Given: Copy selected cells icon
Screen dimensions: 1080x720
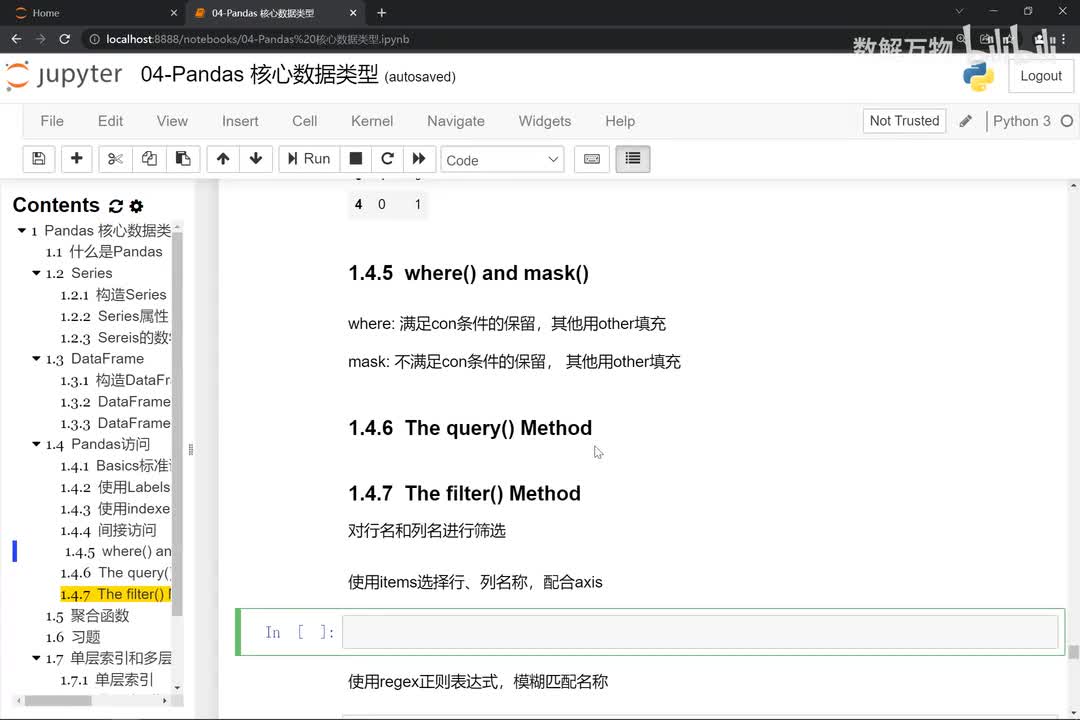Looking at the screenshot, I should coord(149,159).
